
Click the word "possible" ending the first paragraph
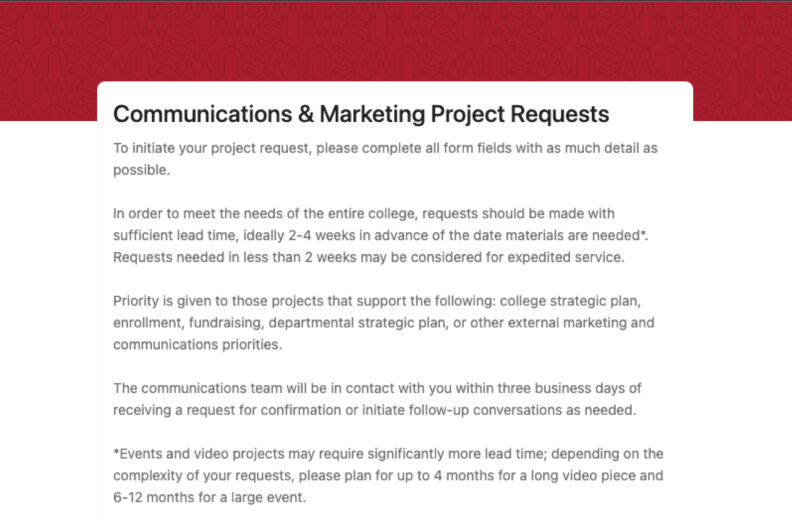(140, 169)
